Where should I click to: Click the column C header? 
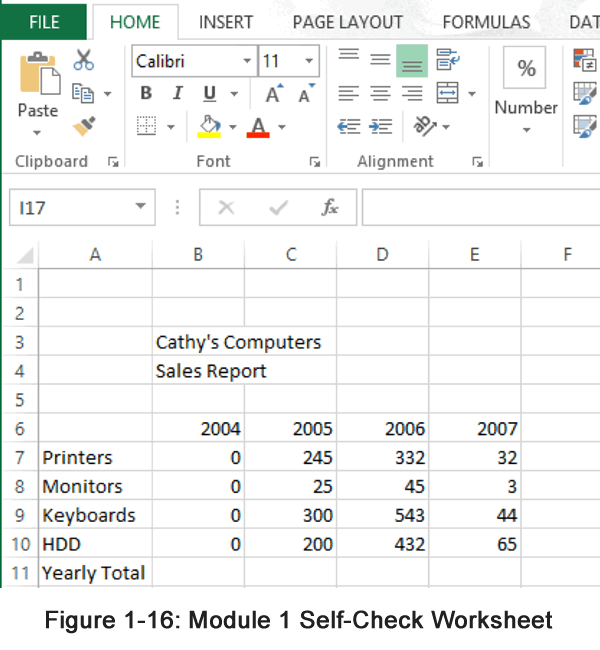click(x=290, y=255)
